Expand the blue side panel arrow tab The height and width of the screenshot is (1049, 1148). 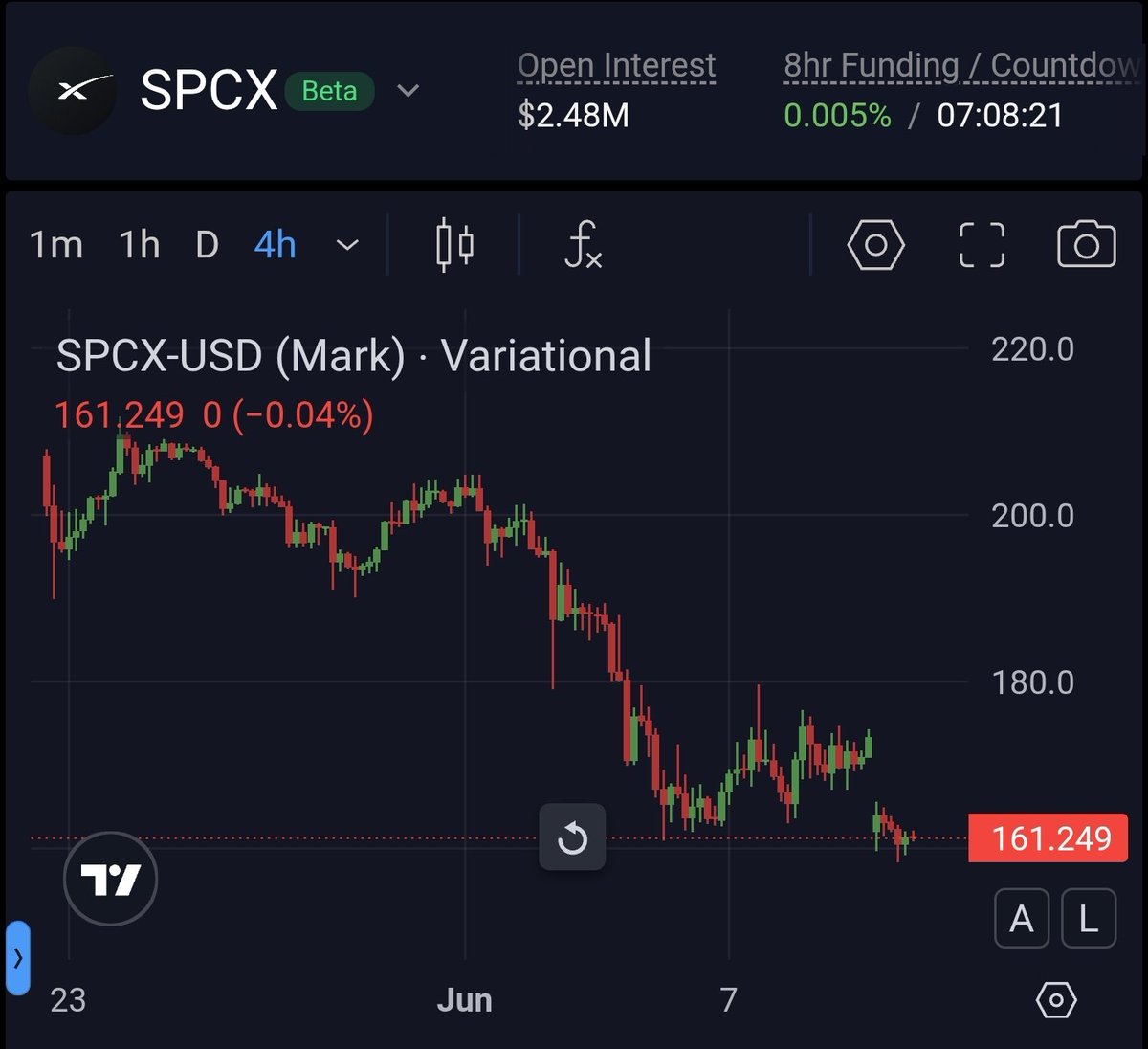pyautogui.click(x=18, y=957)
